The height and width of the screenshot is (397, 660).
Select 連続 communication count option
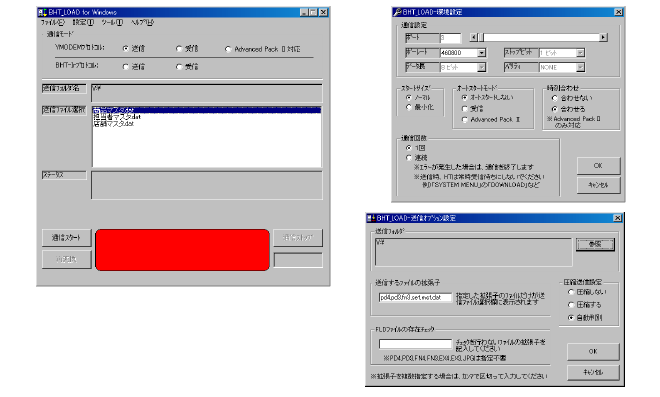click(x=409, y=158)
